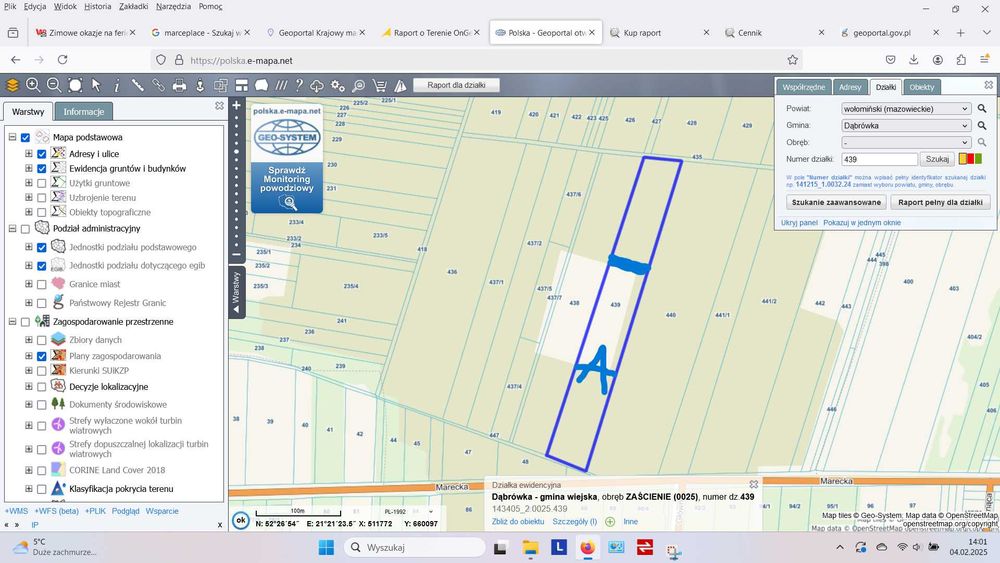The height and width of the screenshot is (563, 1000).
Task: Open help question mark icon
Action: (x=299, y=85)
